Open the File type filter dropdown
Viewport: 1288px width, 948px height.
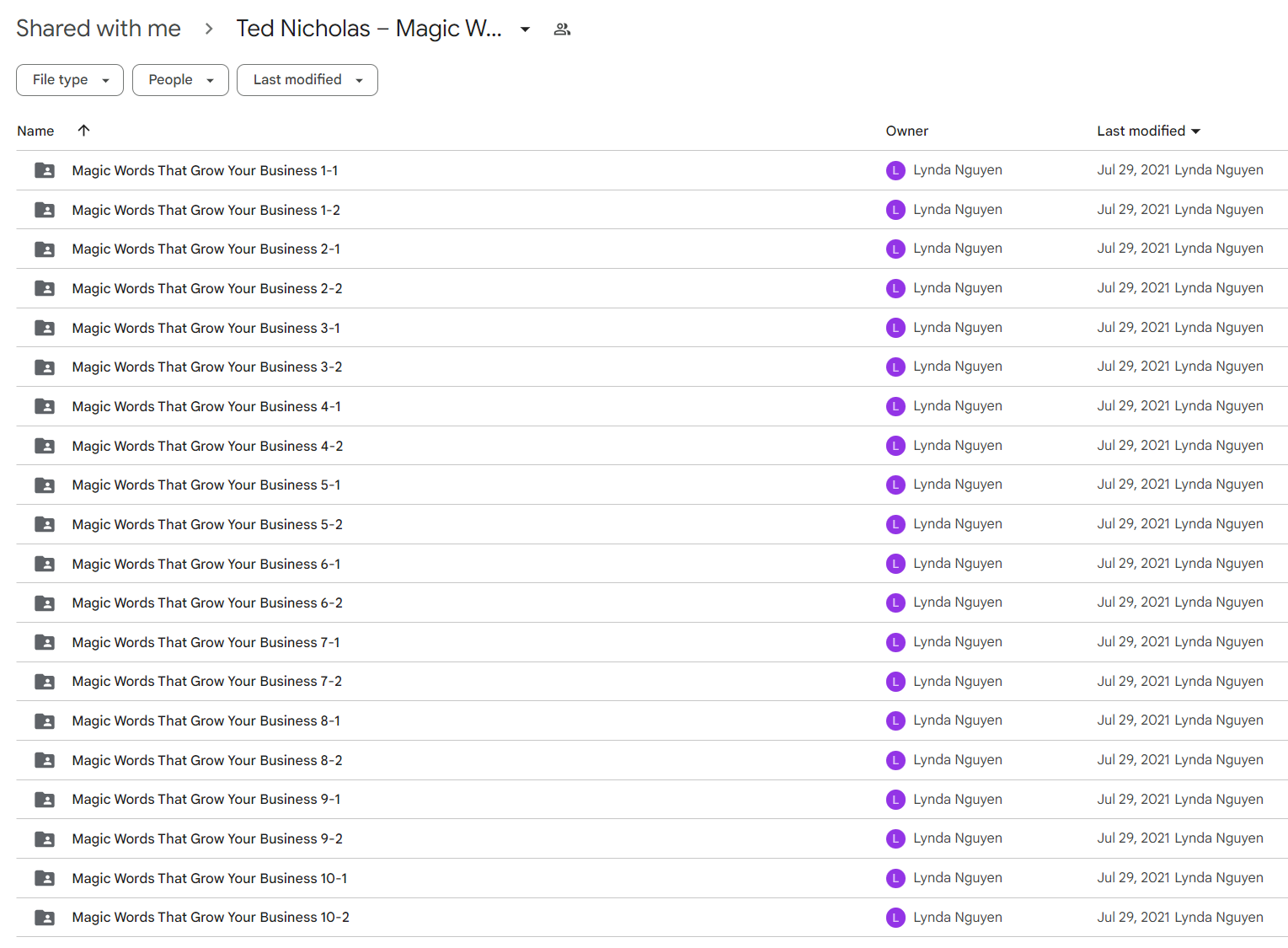click(x=70, y=80)
